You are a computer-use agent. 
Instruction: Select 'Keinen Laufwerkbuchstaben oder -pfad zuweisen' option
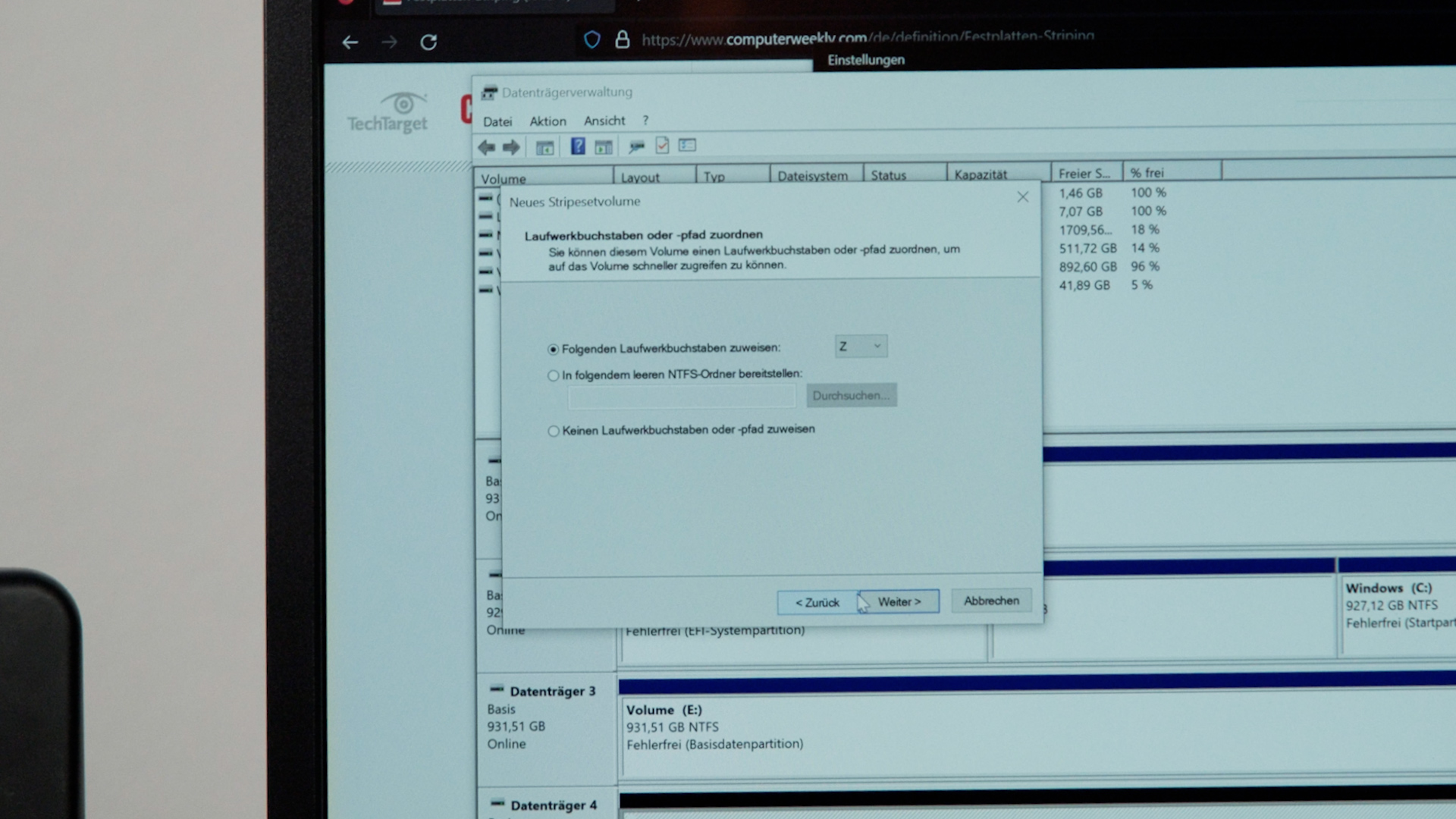tap(553, 431)
